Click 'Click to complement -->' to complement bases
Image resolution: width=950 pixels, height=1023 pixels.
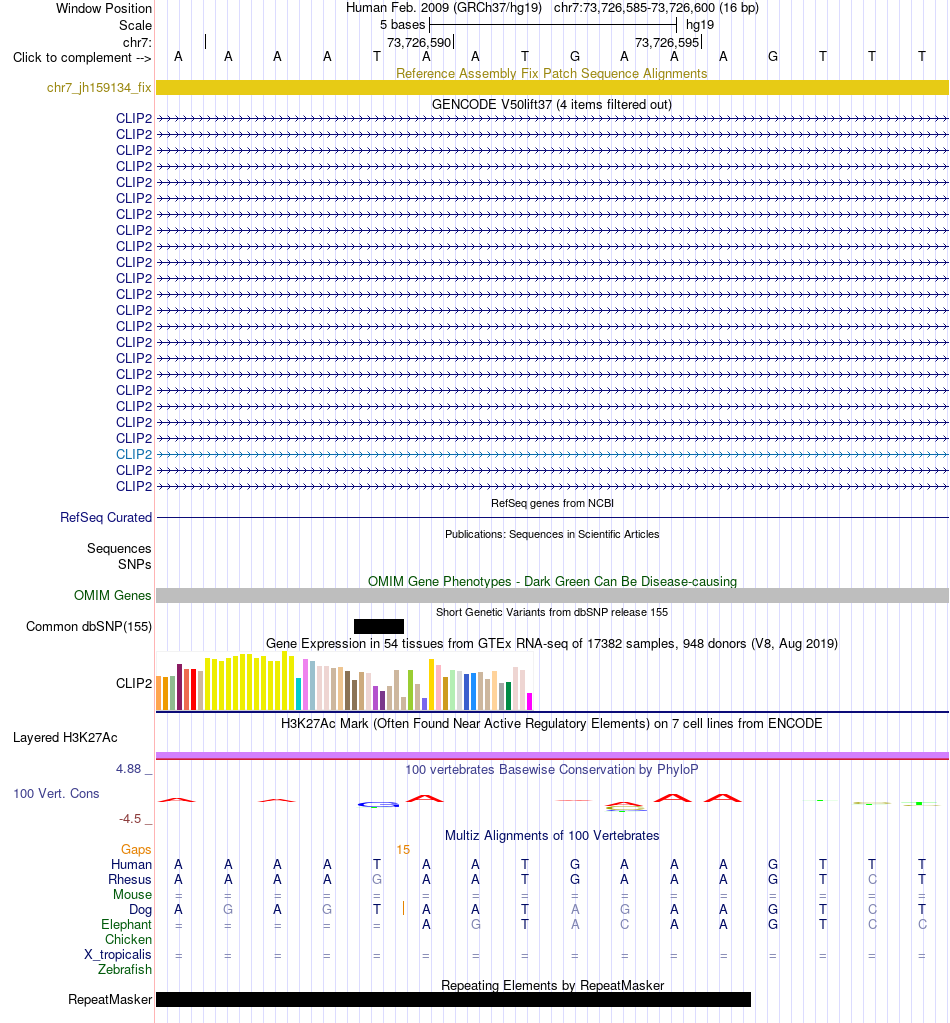82,57
